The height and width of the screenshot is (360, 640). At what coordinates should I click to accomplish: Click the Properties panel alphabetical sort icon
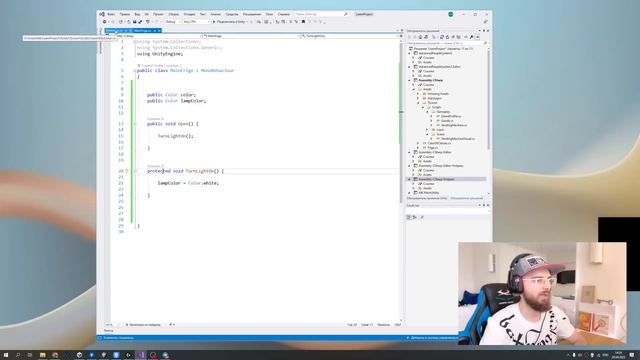tap(415, 217)
